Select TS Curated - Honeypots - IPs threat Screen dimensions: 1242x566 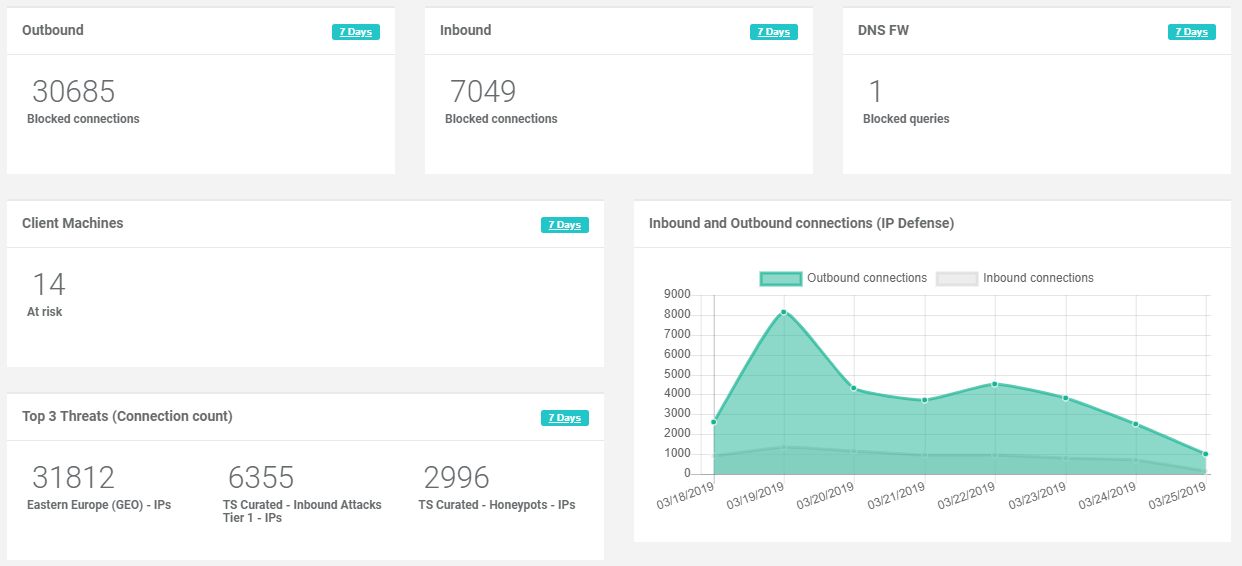pyautogui.click(x=496, y=505)
